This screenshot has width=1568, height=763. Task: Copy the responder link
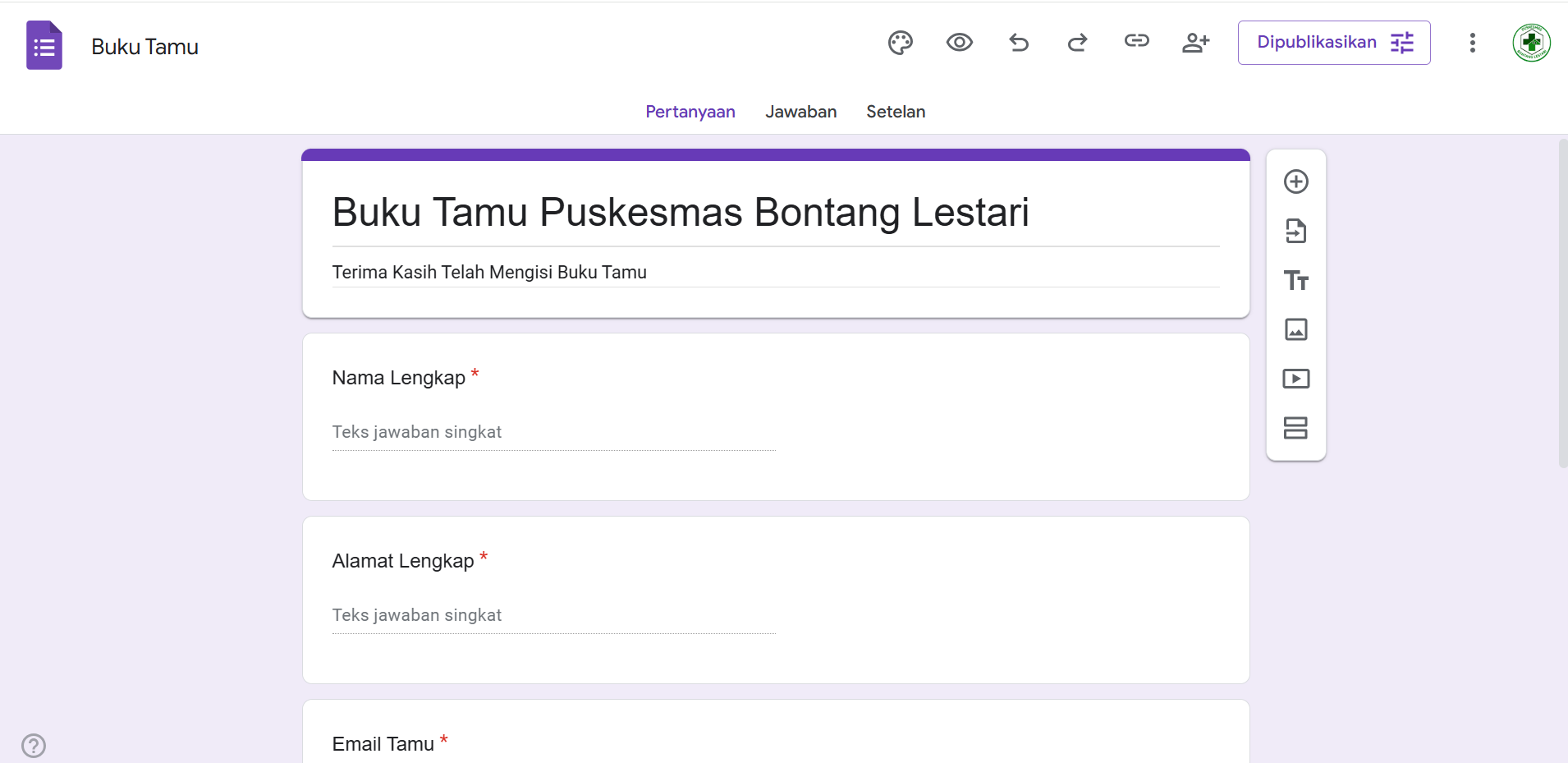click(x=1137, y=41)
